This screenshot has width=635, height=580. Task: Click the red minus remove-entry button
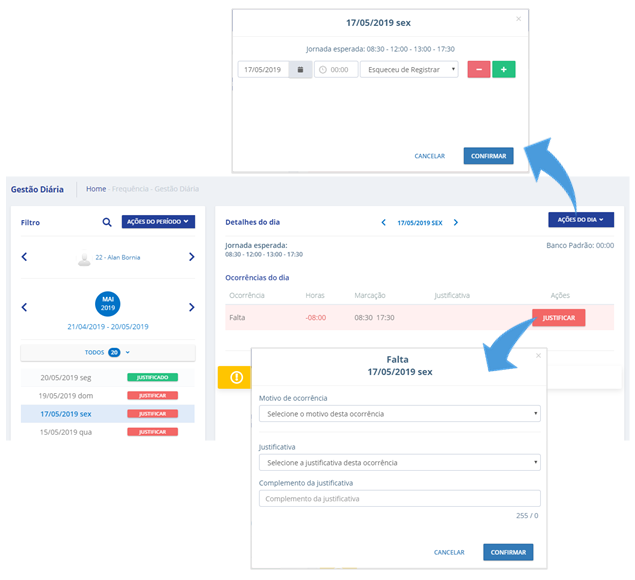(478, 70)
